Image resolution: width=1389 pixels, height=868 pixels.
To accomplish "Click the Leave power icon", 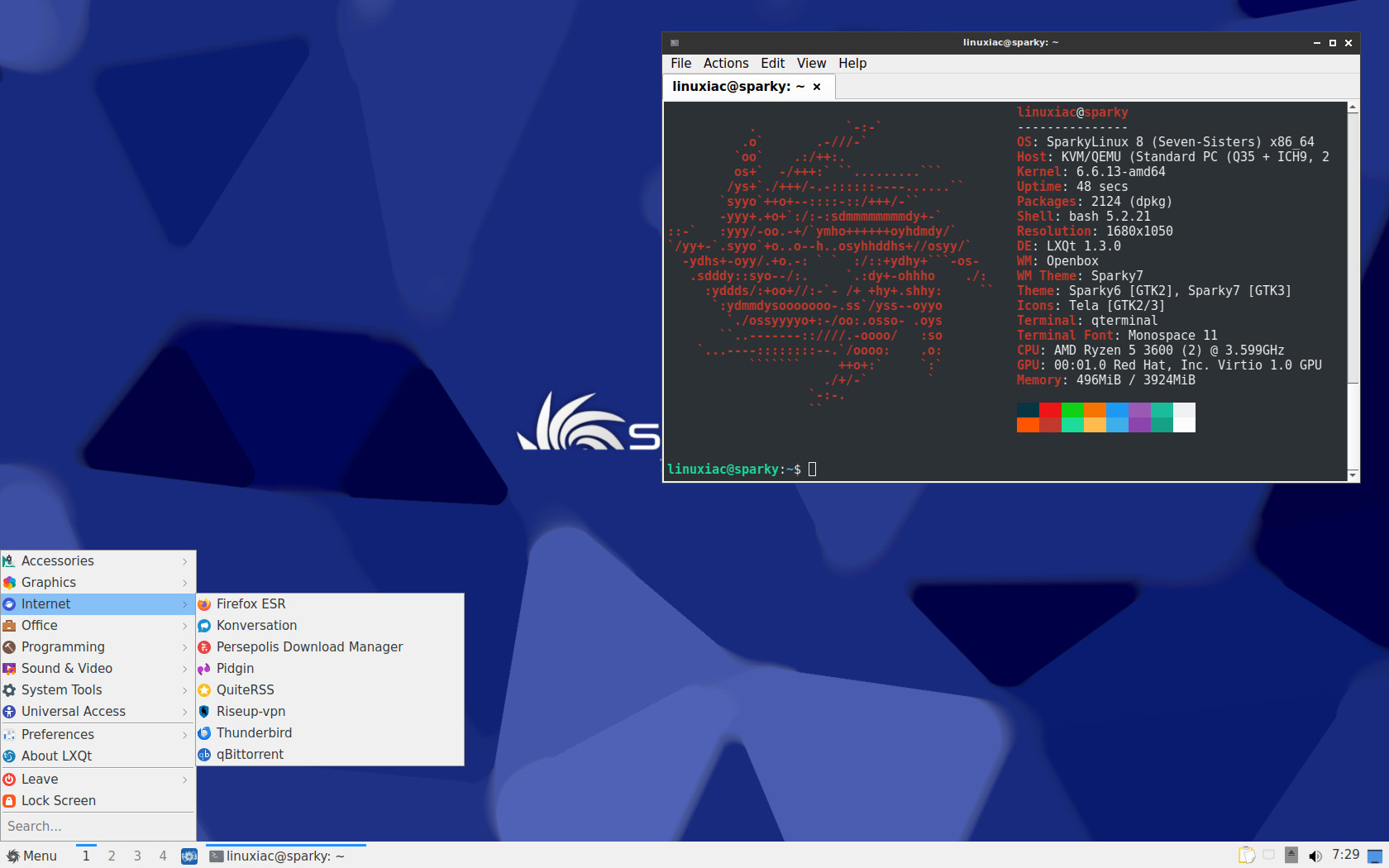I will [x=9, y=780].
